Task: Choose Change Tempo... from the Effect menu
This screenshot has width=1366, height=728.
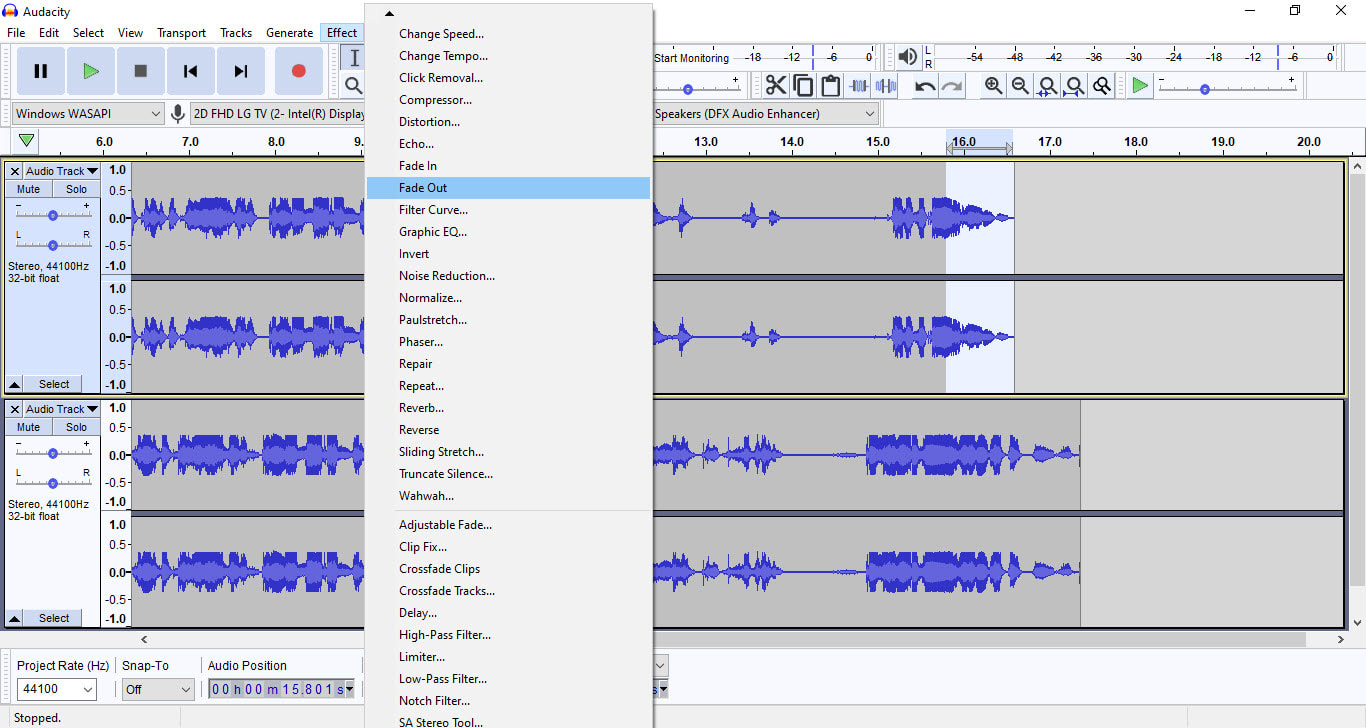Action: 509,56
